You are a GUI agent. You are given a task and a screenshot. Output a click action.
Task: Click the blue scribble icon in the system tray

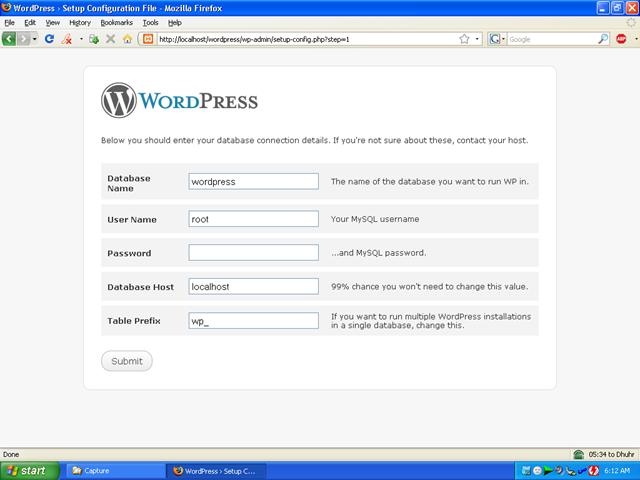[582, 471]
